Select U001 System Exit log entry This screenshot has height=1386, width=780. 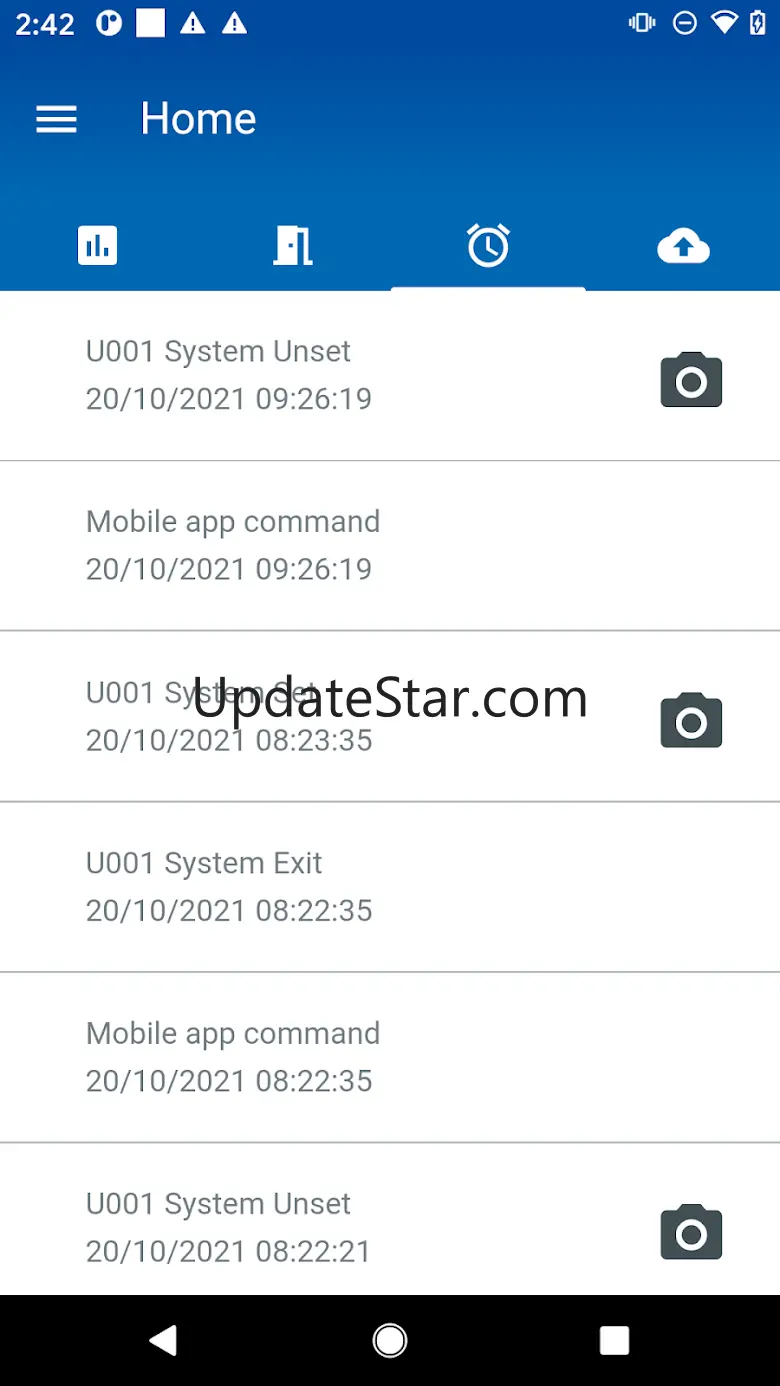tap(390, 887)
